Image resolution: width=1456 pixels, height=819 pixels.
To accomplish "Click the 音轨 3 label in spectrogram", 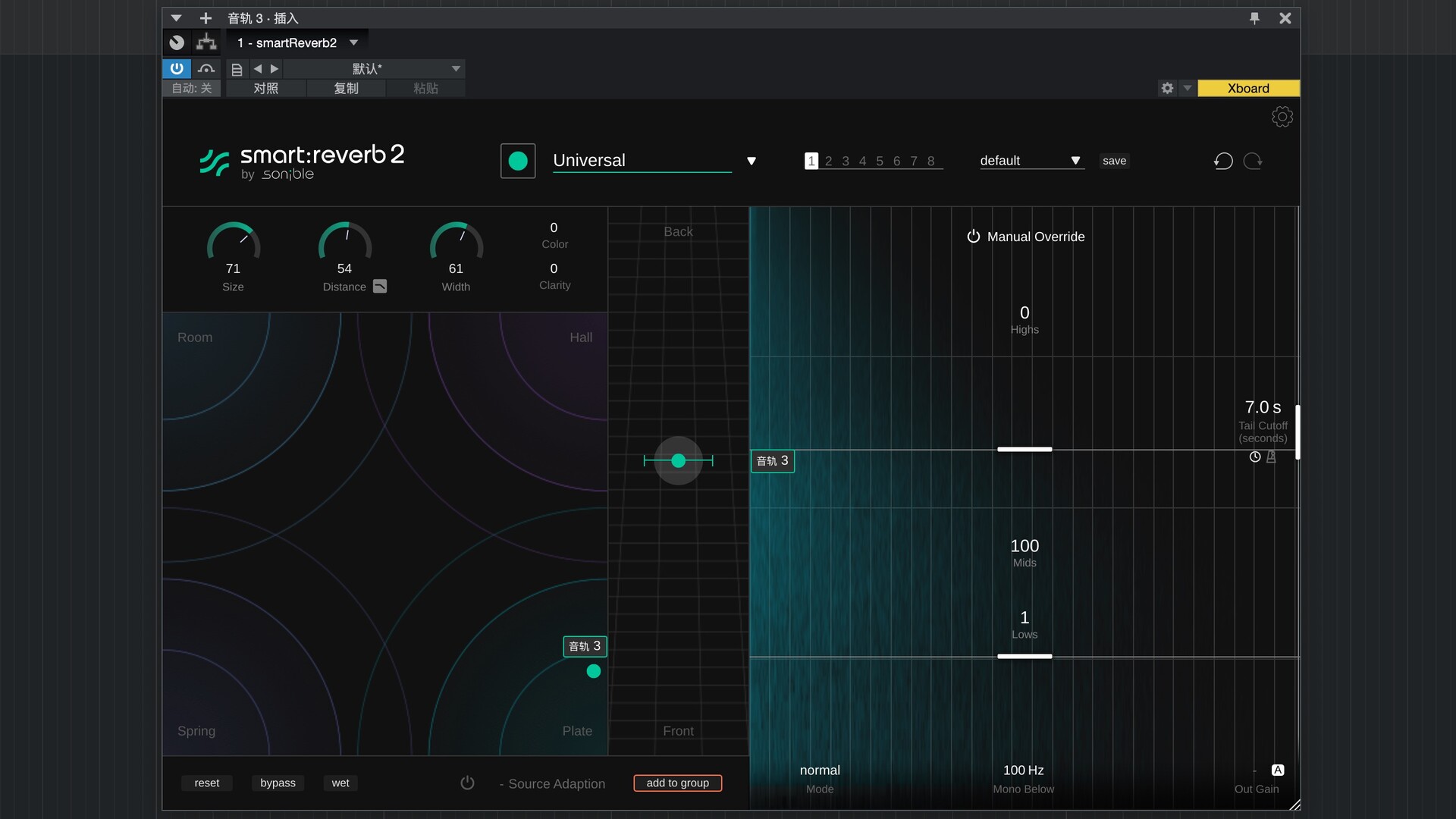I will click(x=773, y=461).
